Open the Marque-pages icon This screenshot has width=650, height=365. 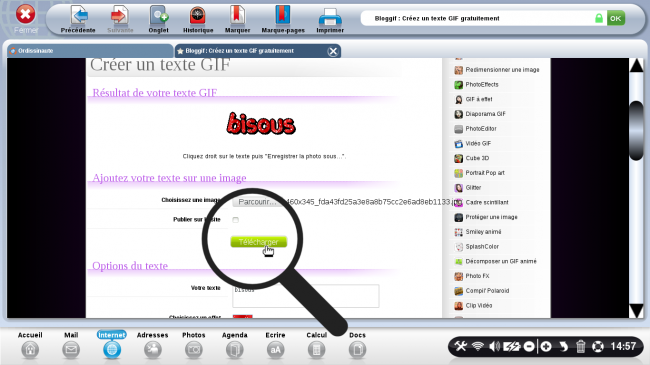[x=283, y=16]
